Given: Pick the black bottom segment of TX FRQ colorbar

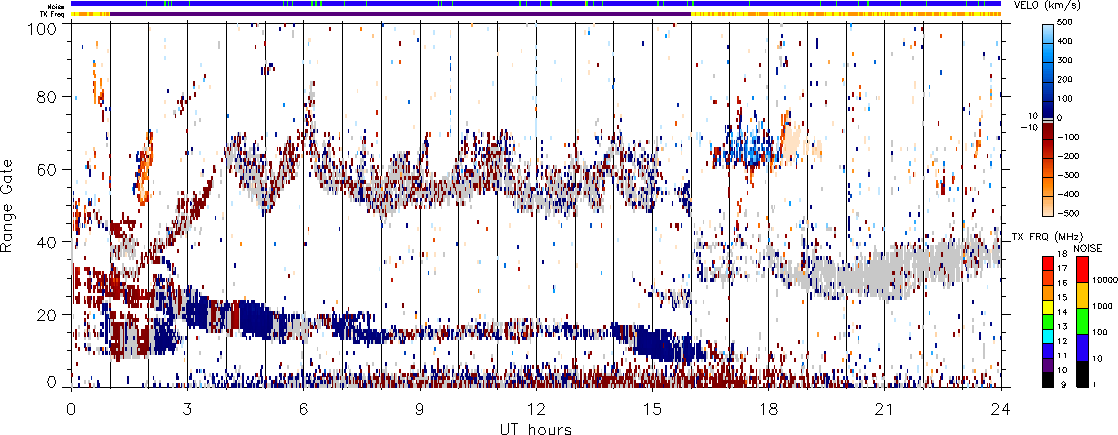Looking at the screenshot, I should pyautogui.click(x=1047, y=380).
